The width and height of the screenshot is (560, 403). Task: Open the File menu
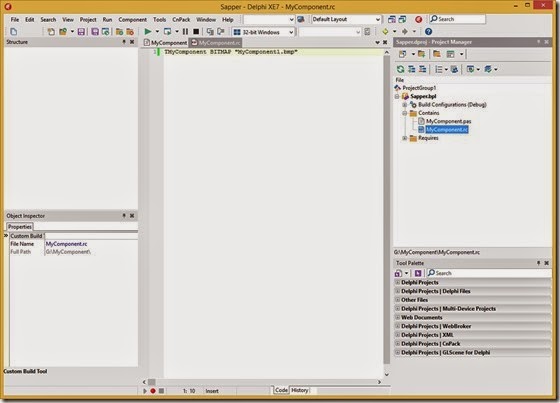coord(15,19)
